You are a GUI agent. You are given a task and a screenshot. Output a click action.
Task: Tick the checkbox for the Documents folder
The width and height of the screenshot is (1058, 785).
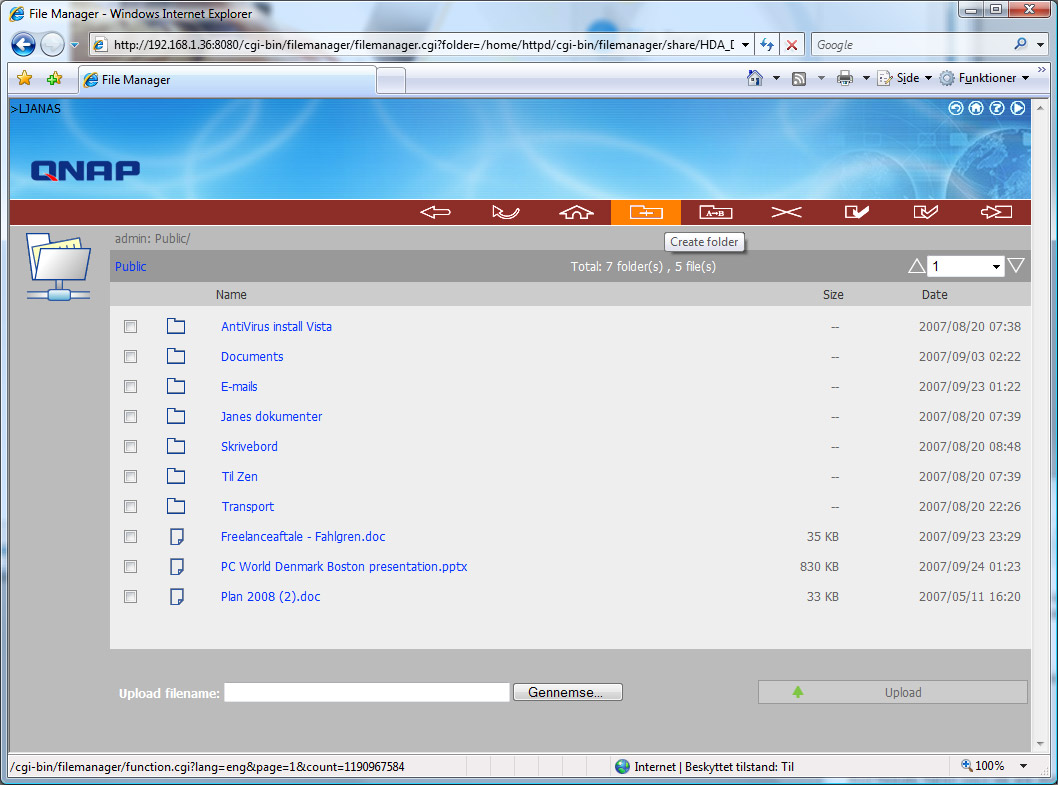coord(130,357)
